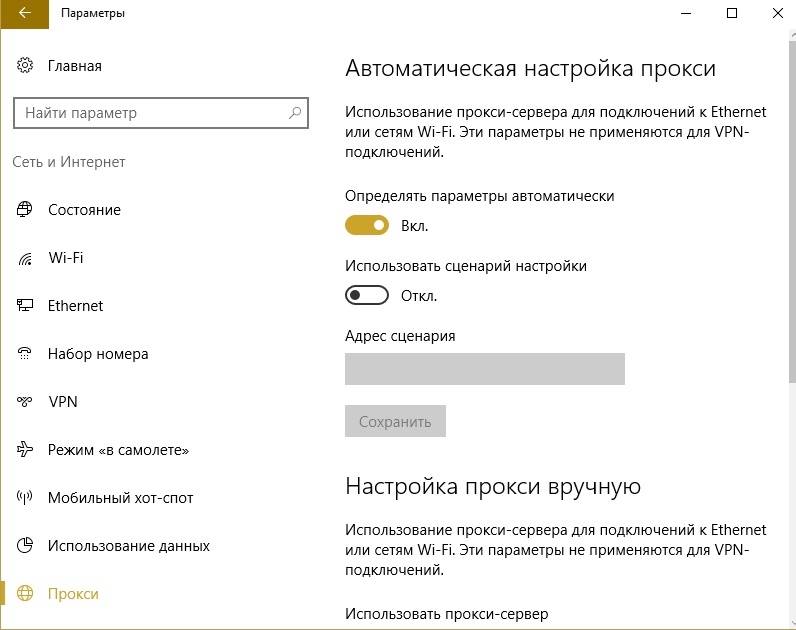Close the Параметры window
The height and width of the screenshot is (630, 796).
[x=777, y=14]
